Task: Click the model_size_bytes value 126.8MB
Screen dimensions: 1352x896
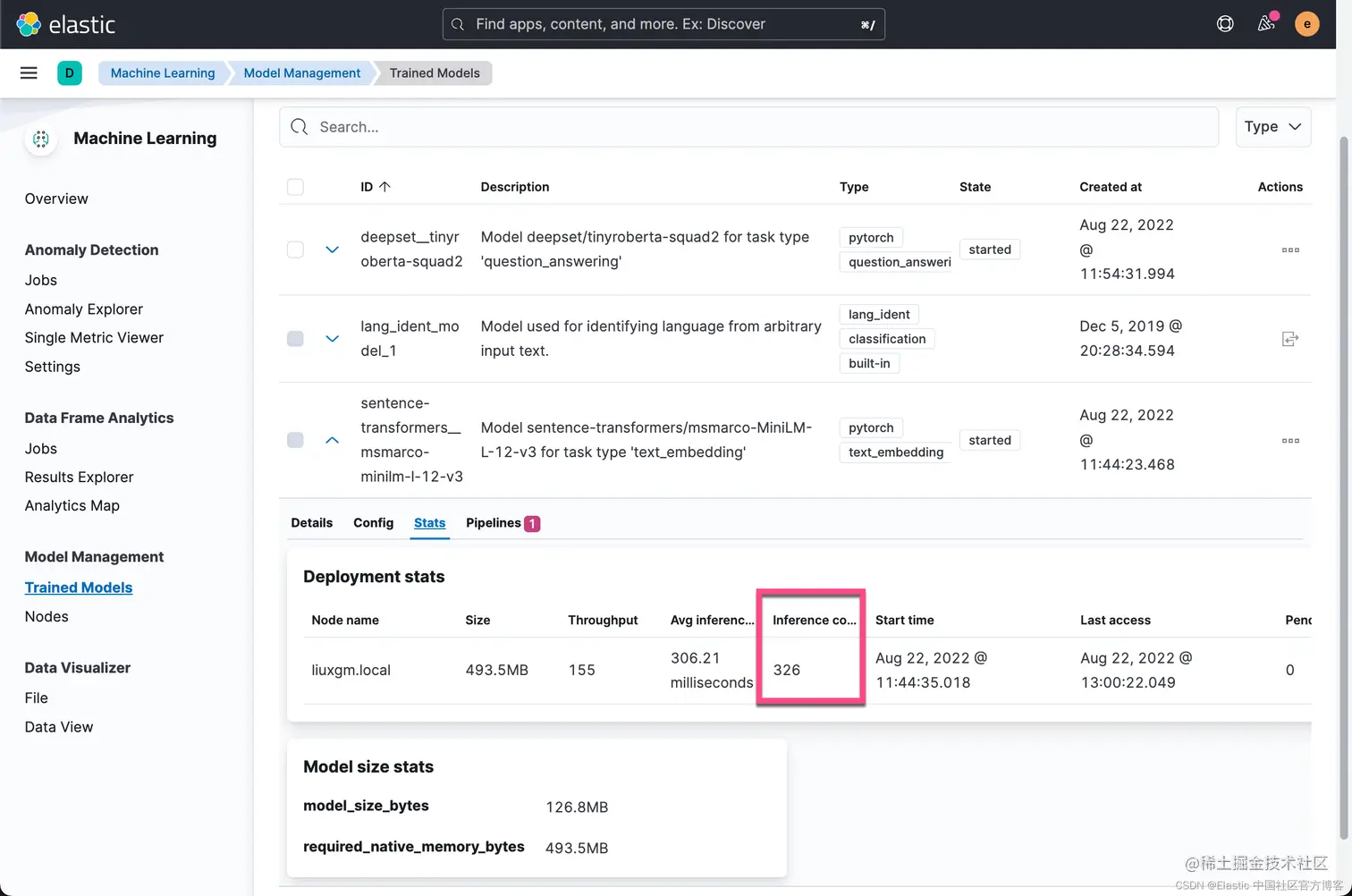Action: tap(577, 807)
